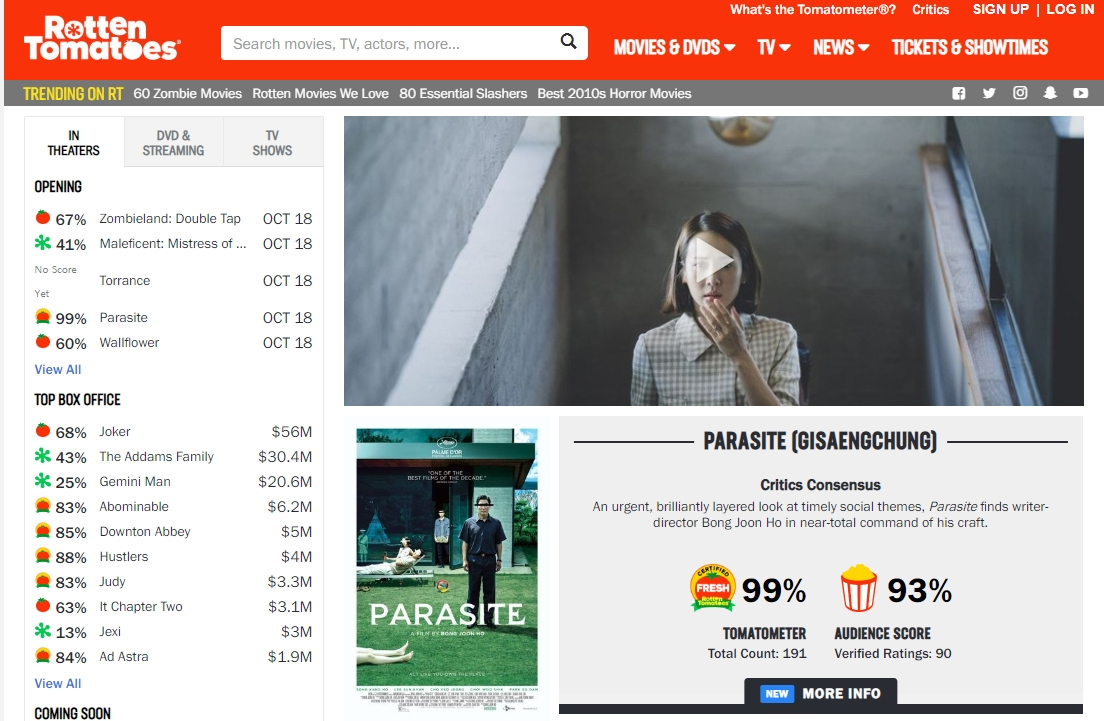Open the Gemini Man title

point(134,481)
